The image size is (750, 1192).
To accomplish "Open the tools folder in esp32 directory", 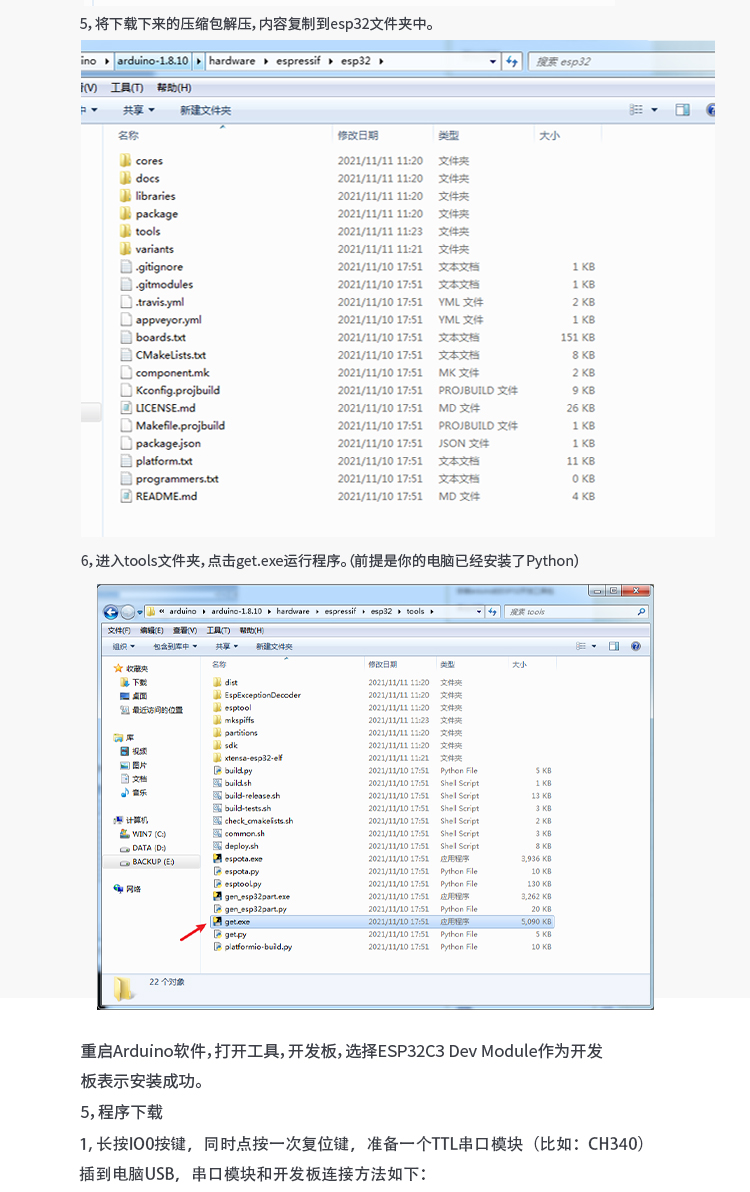I will [147, 231].
